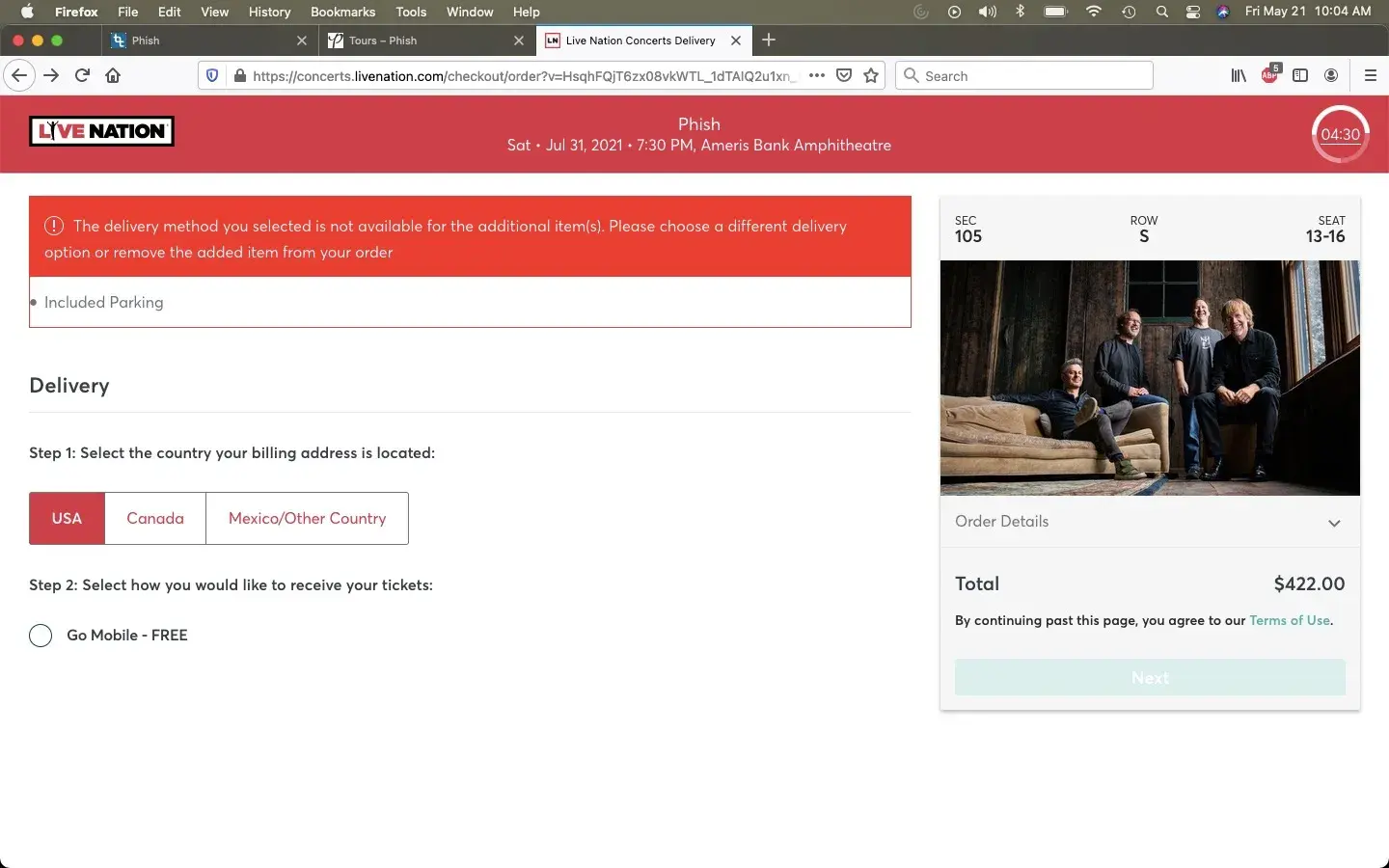The image size is (1389, 868).
Task: Click the Adblock Plus extension icon
Action: [x=1269, y=75]
